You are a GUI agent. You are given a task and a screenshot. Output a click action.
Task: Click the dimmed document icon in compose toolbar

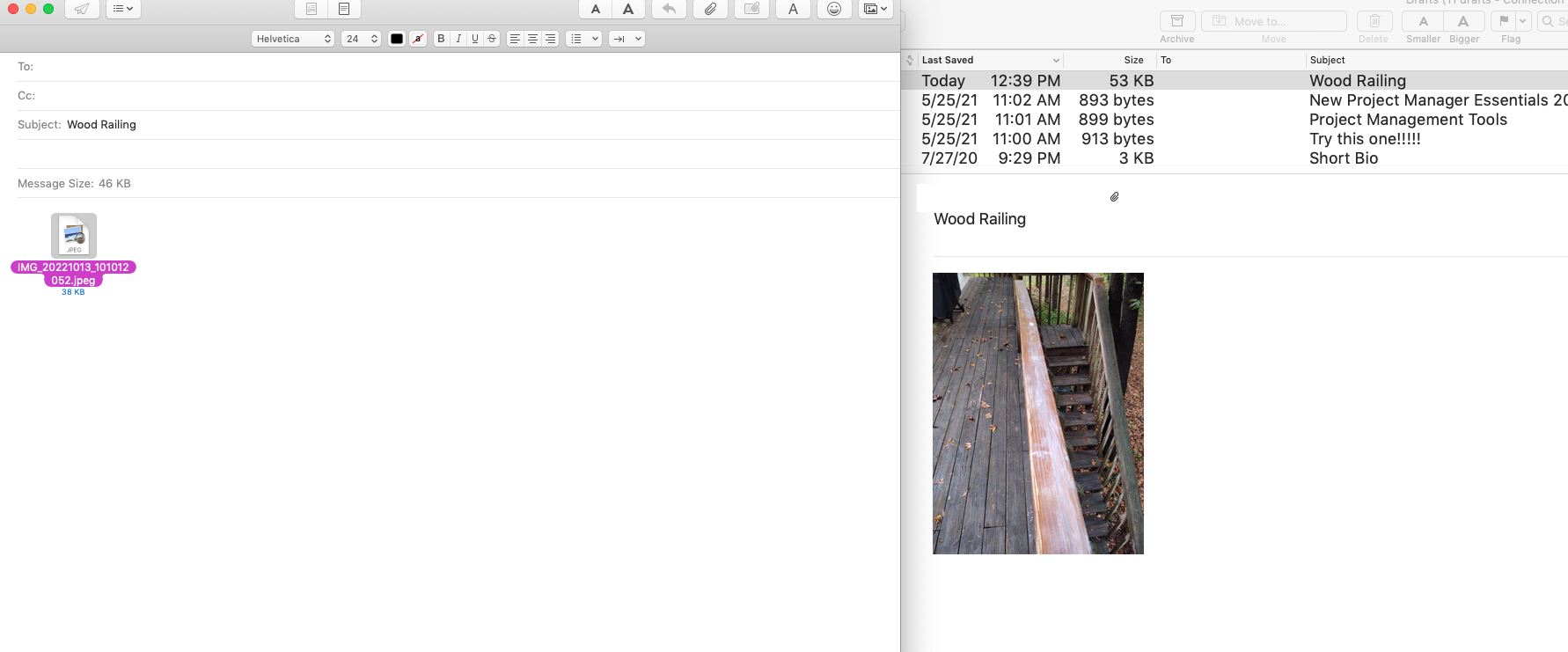[311, 9]
